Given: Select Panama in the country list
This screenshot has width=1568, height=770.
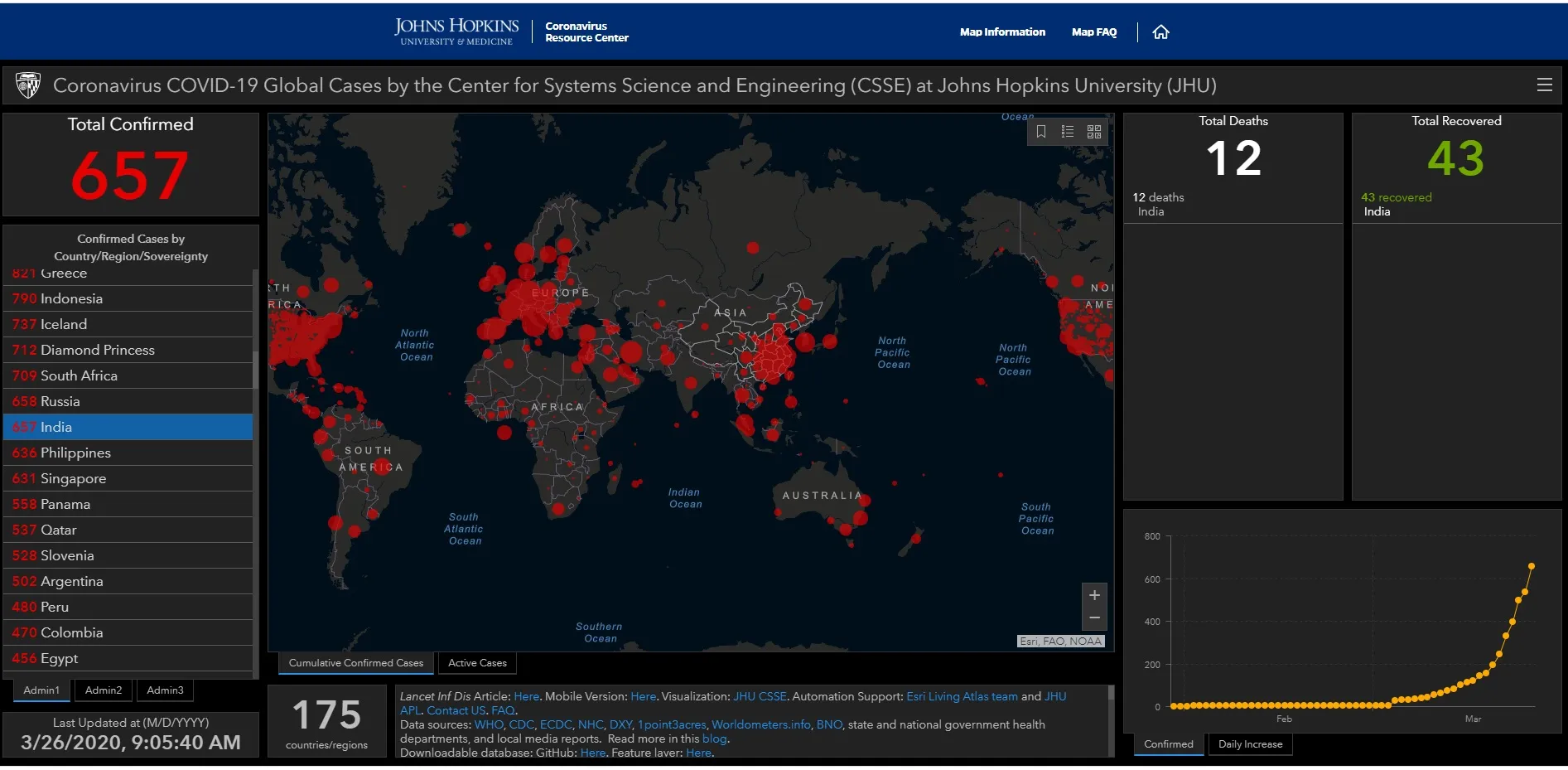Looking at the screenshot, I should pyautogui.click(x=128, y=504).
